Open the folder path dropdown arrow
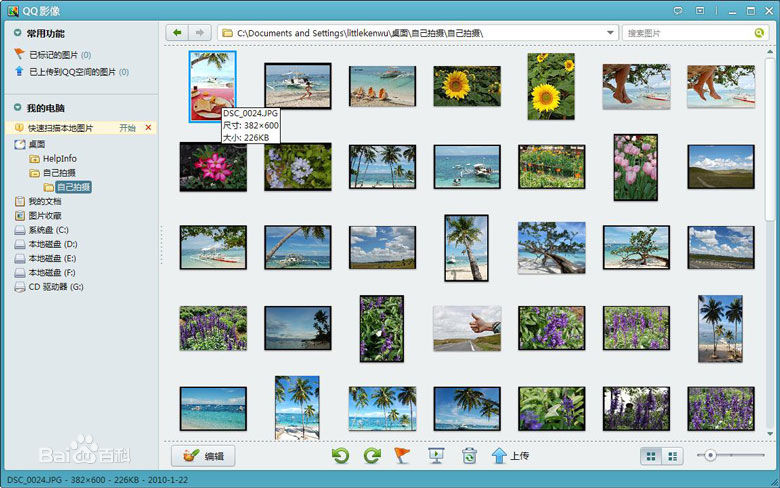The height and width of the screenshot is (488, 780). [x=609, y=33]
